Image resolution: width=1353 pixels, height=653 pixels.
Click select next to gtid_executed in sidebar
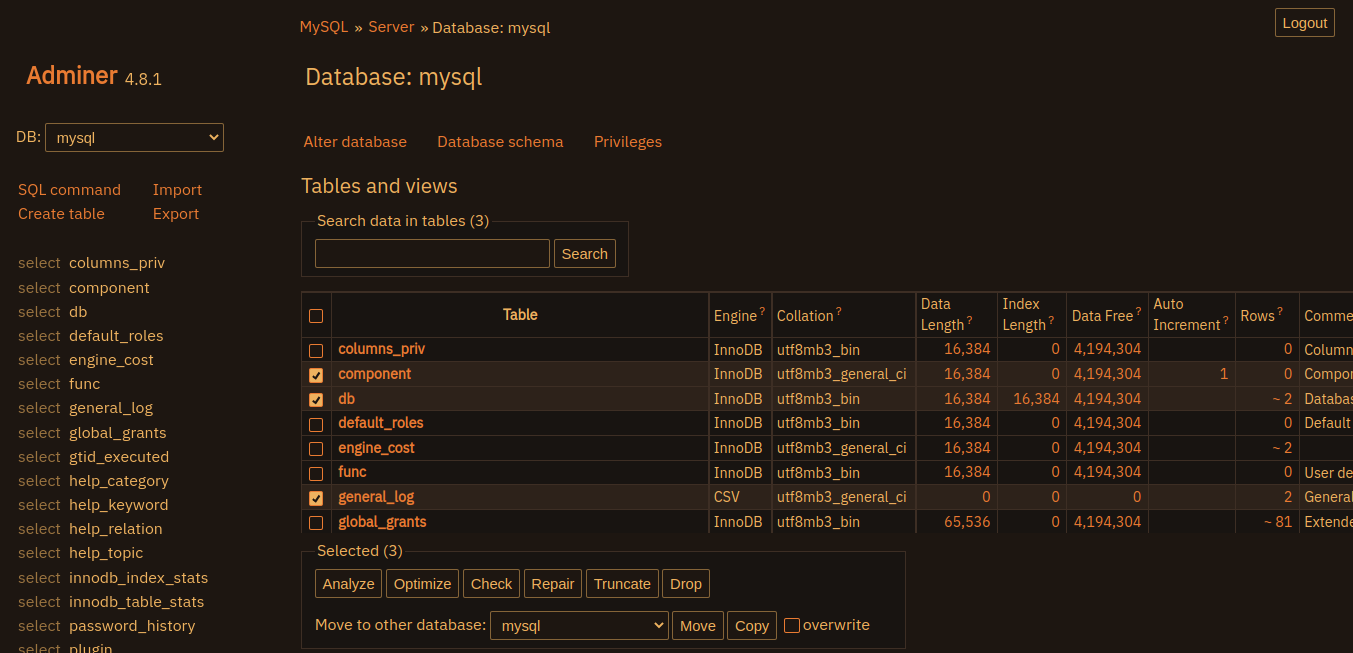(x=39, y=457)
